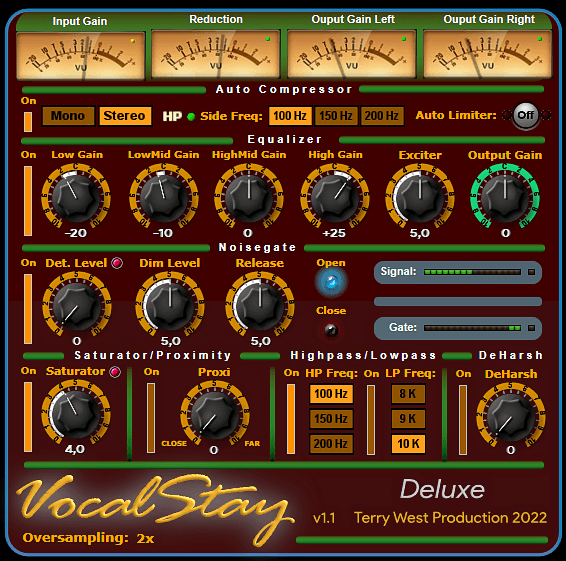566x561 pixels.
Task: Click the Signal level meter
Action: [x=472, y=272]
